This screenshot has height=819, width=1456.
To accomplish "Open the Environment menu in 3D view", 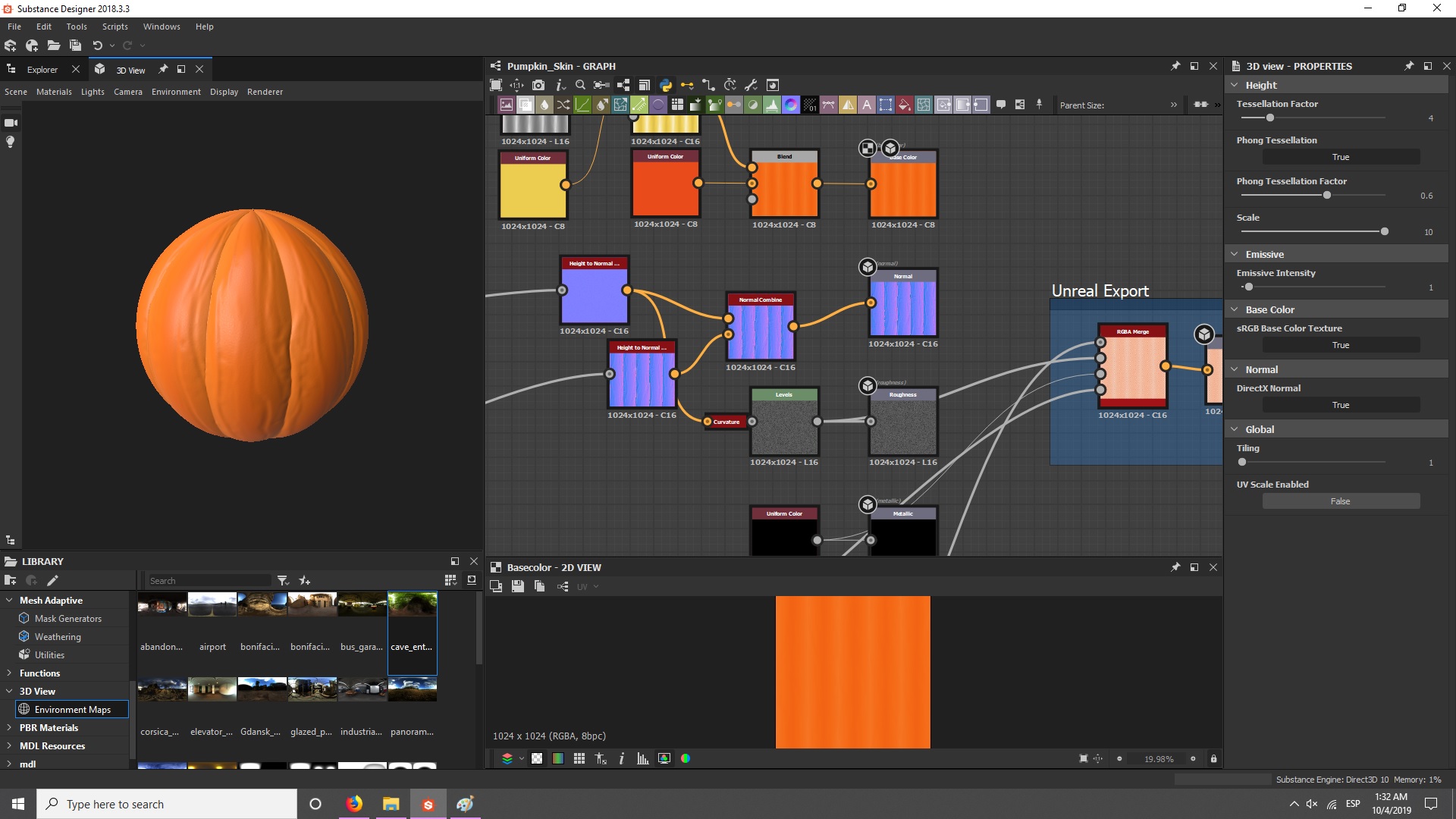I will [176, 92].
